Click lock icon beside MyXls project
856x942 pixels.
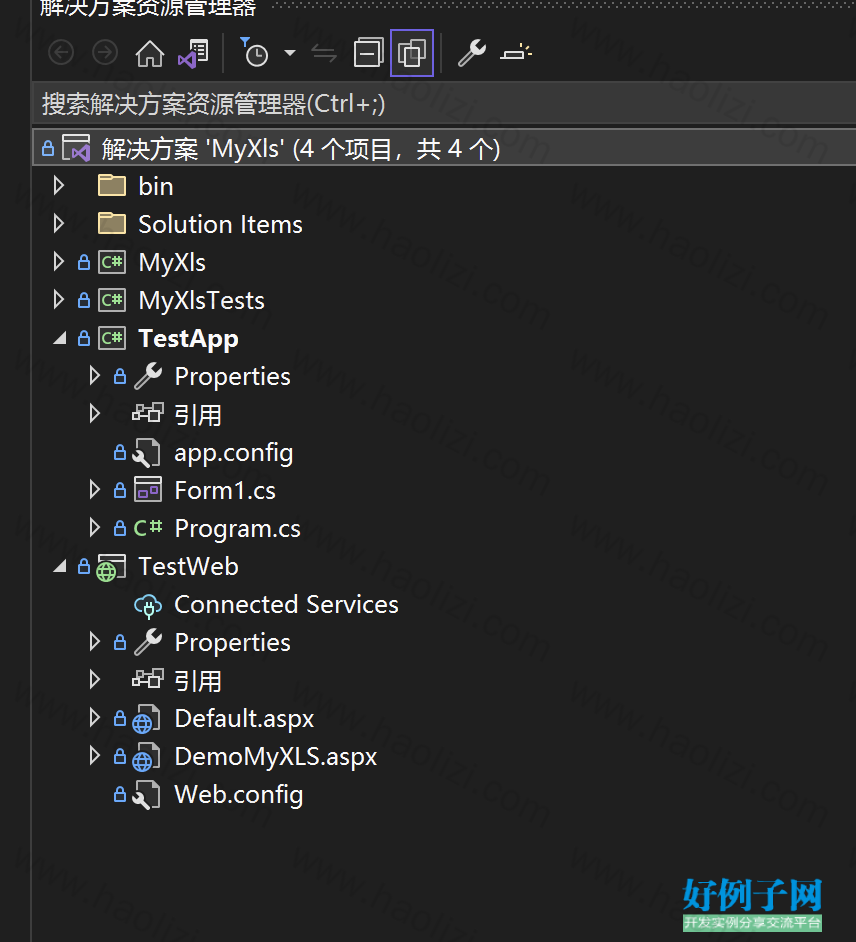tap(84, 262)
